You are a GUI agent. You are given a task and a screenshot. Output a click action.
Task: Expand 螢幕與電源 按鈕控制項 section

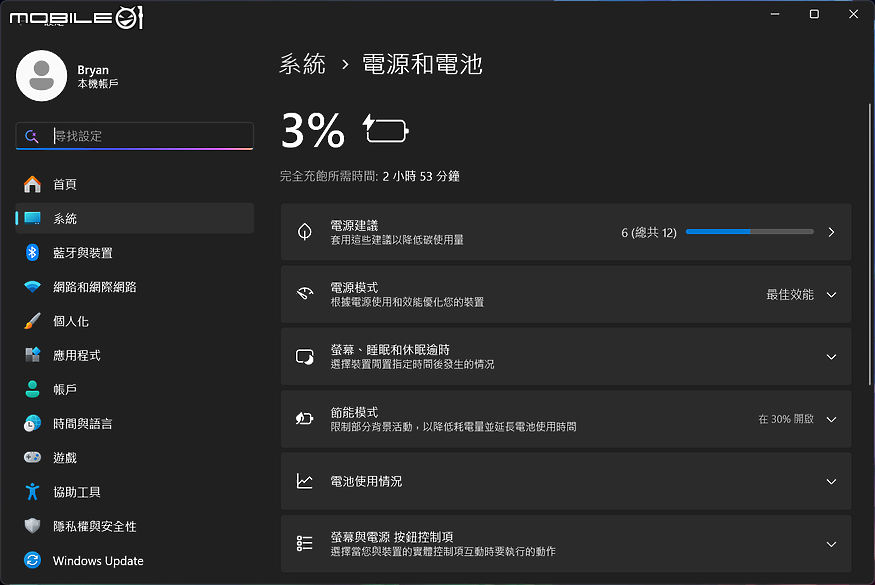click(566, 544)
